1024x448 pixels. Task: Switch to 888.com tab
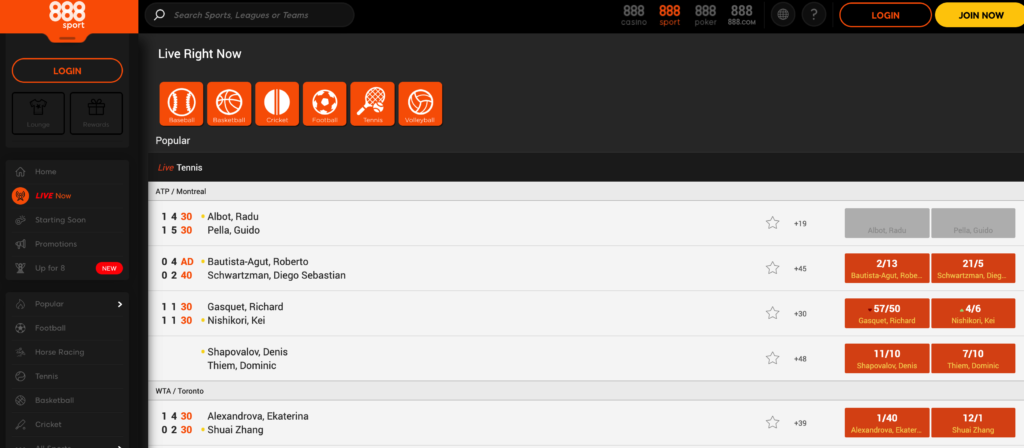(x=741, y=15)
